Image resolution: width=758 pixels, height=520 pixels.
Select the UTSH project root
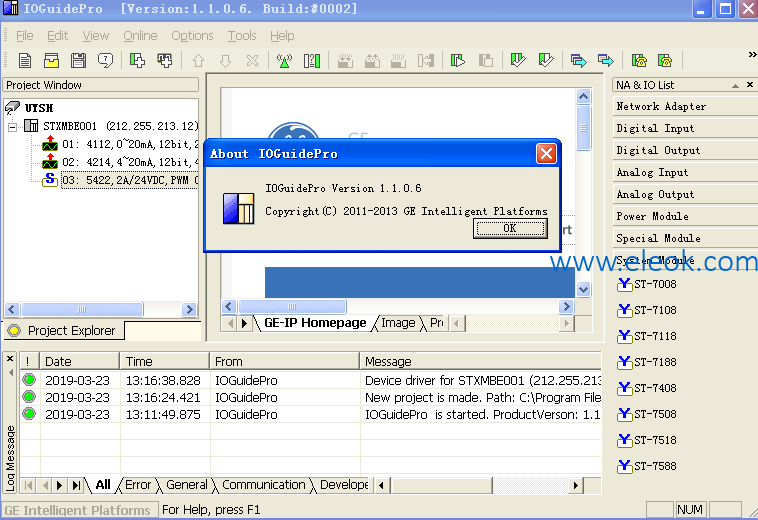pyautogui.click(x=39, y=108)
